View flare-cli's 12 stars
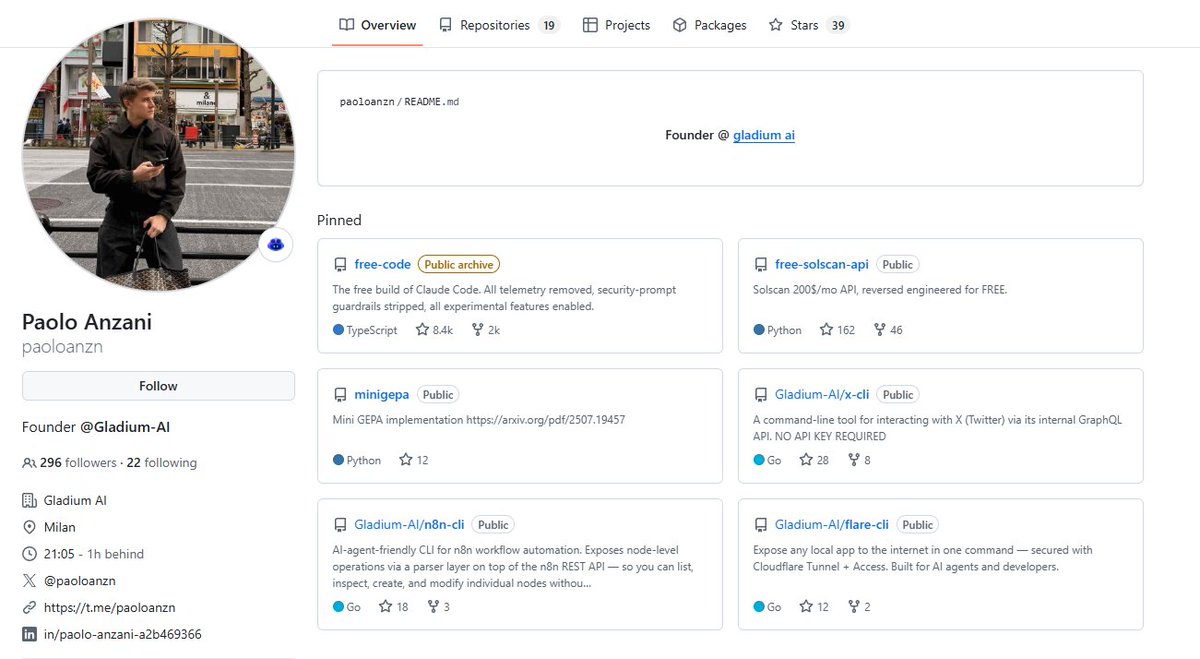 (x=813, y=606)
